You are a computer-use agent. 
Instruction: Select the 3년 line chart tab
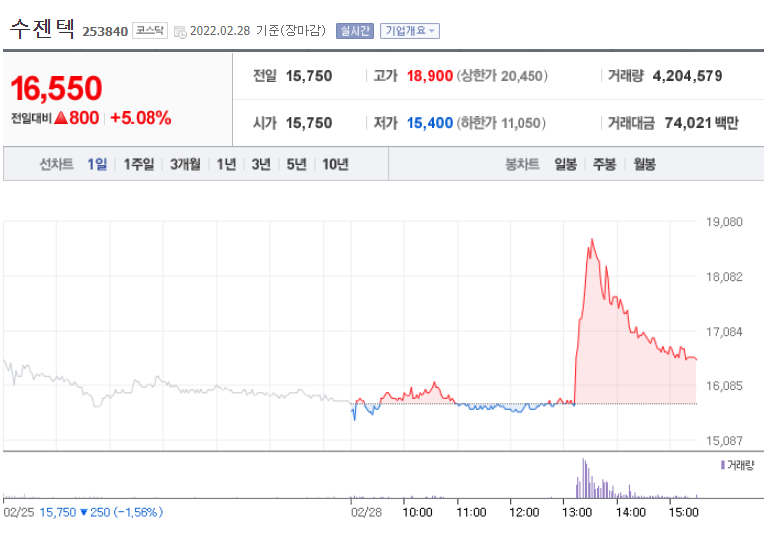click(x=261, y=164)
